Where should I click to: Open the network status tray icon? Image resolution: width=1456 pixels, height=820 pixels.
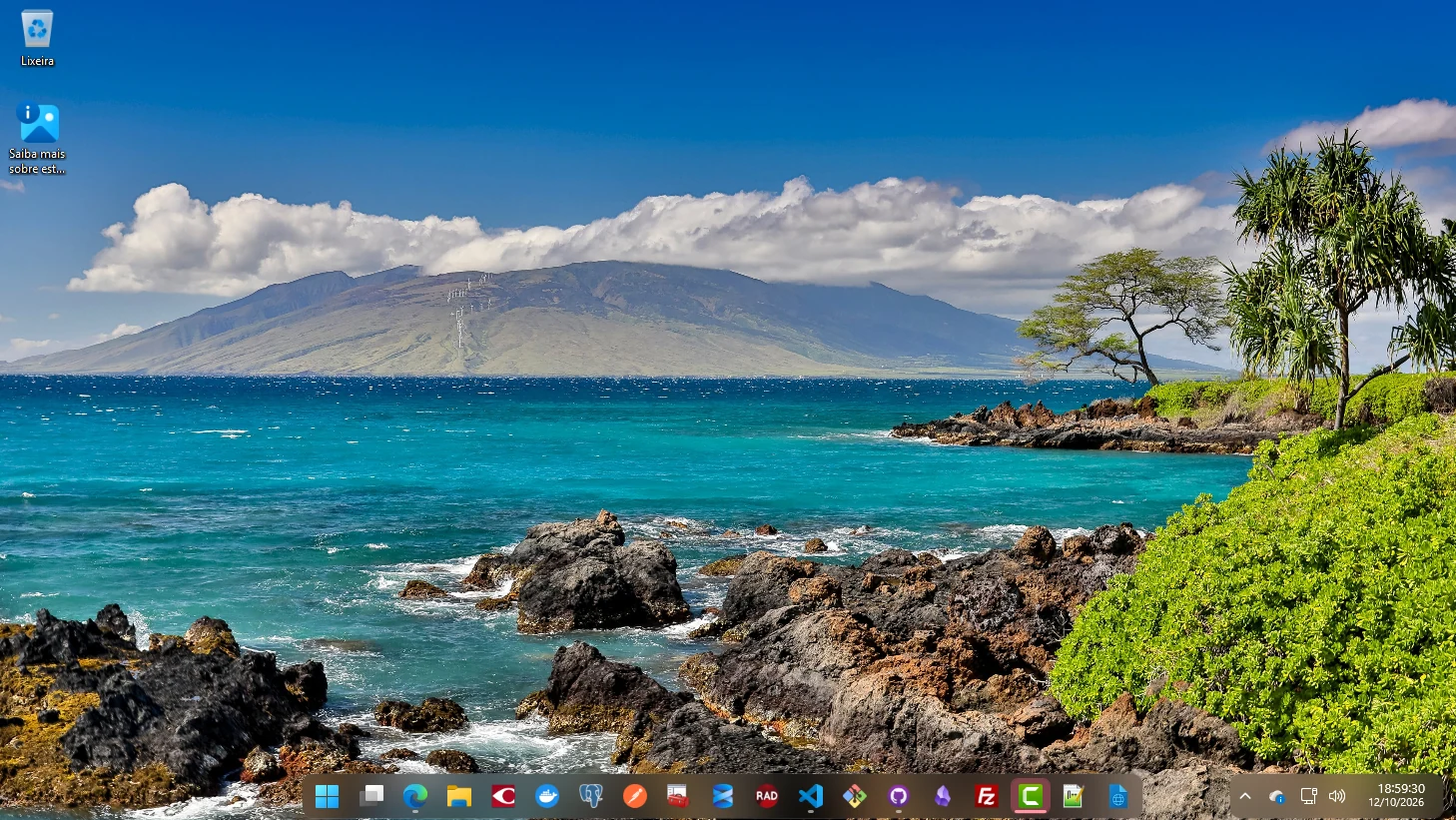coord(1308,796)
